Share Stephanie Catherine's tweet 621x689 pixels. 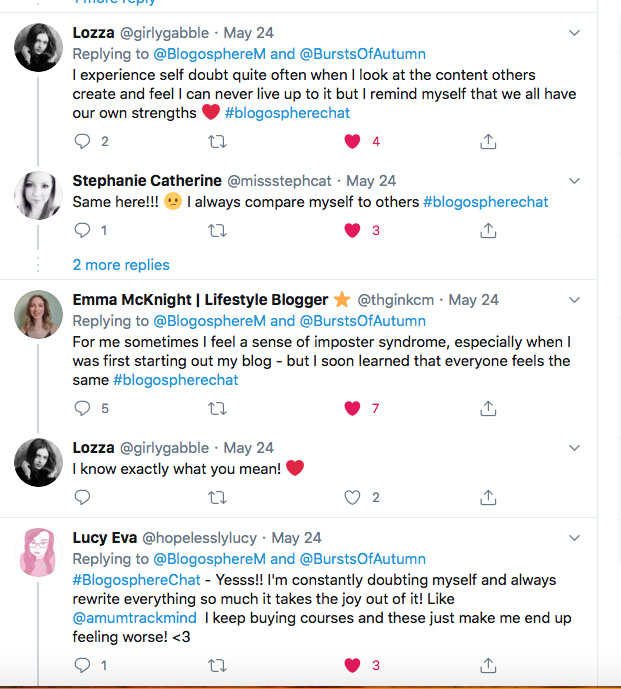click(488, 231)
